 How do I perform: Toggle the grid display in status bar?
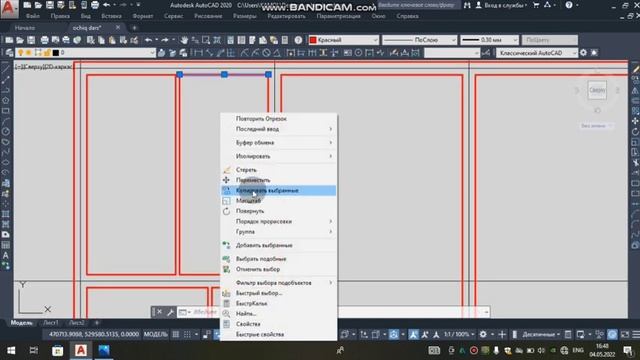pyautogui.click(x=176, y=334)
